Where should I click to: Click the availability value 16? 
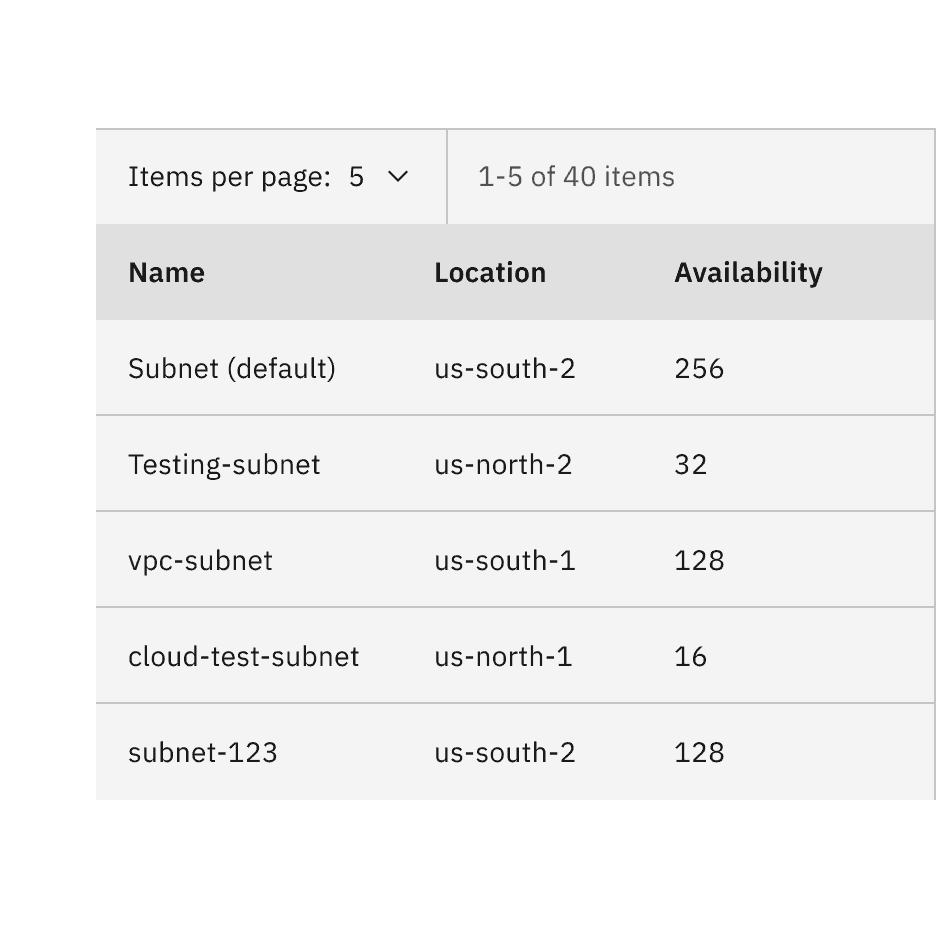690,656
